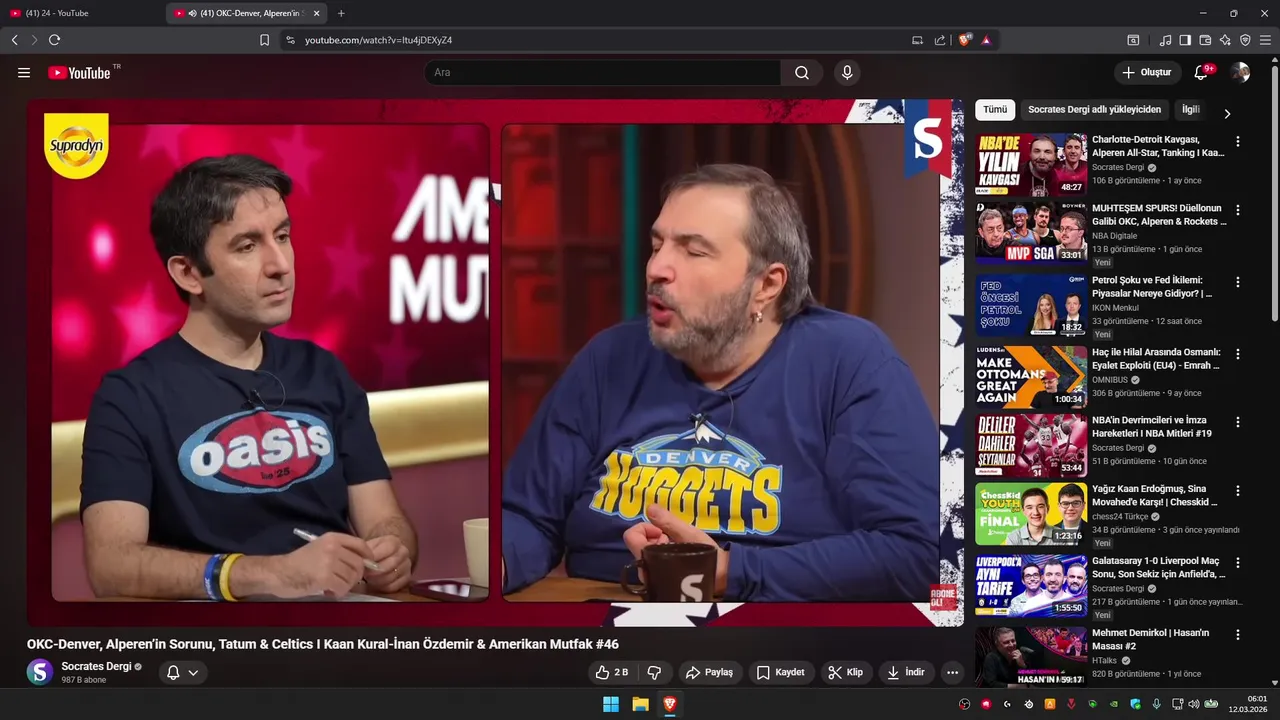The width and height of the screenshot is (1280, 720).
Task: Open the Socrates Dergi channel link
Action: click(x=96, y=666)
